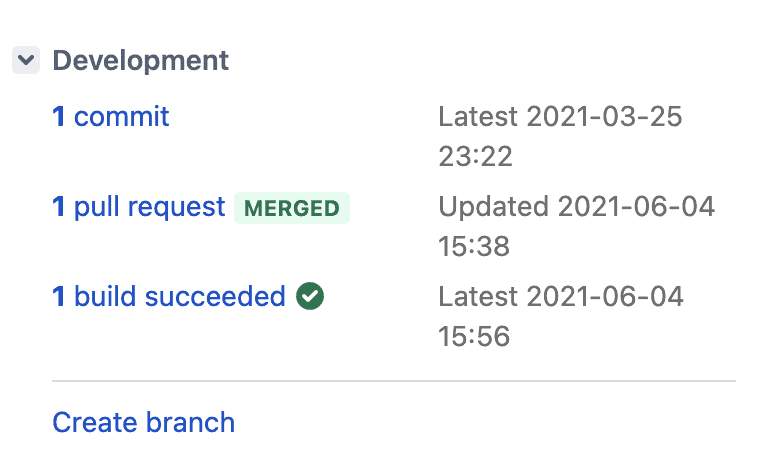
Task: Open the 1 commit link
Action: click(x=111, y=117)
